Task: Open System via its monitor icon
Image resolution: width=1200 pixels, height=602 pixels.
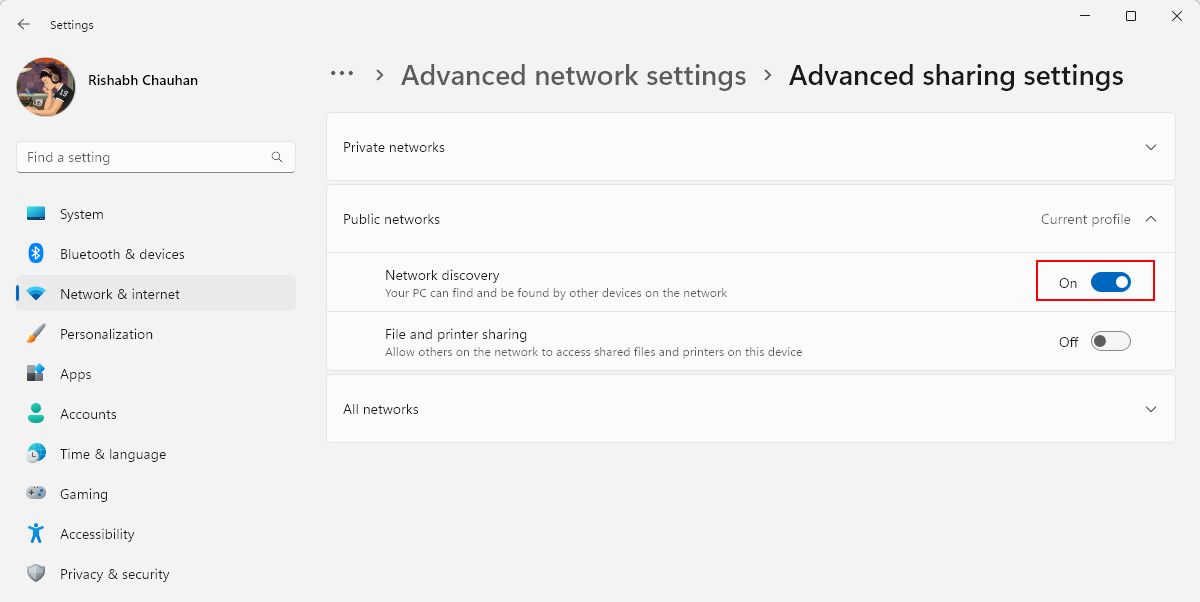Action: tap(36, 214)
